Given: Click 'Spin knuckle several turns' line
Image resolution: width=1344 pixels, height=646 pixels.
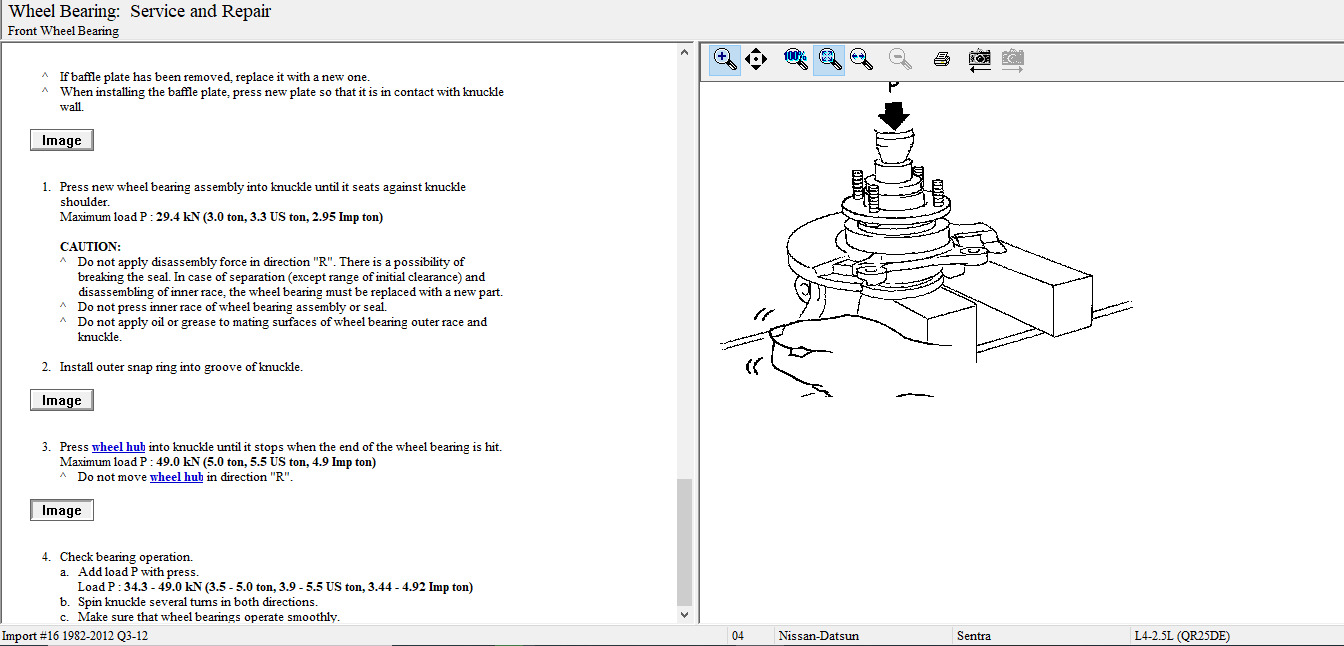Looking at the screenshot, I should (x=198, y=602).
